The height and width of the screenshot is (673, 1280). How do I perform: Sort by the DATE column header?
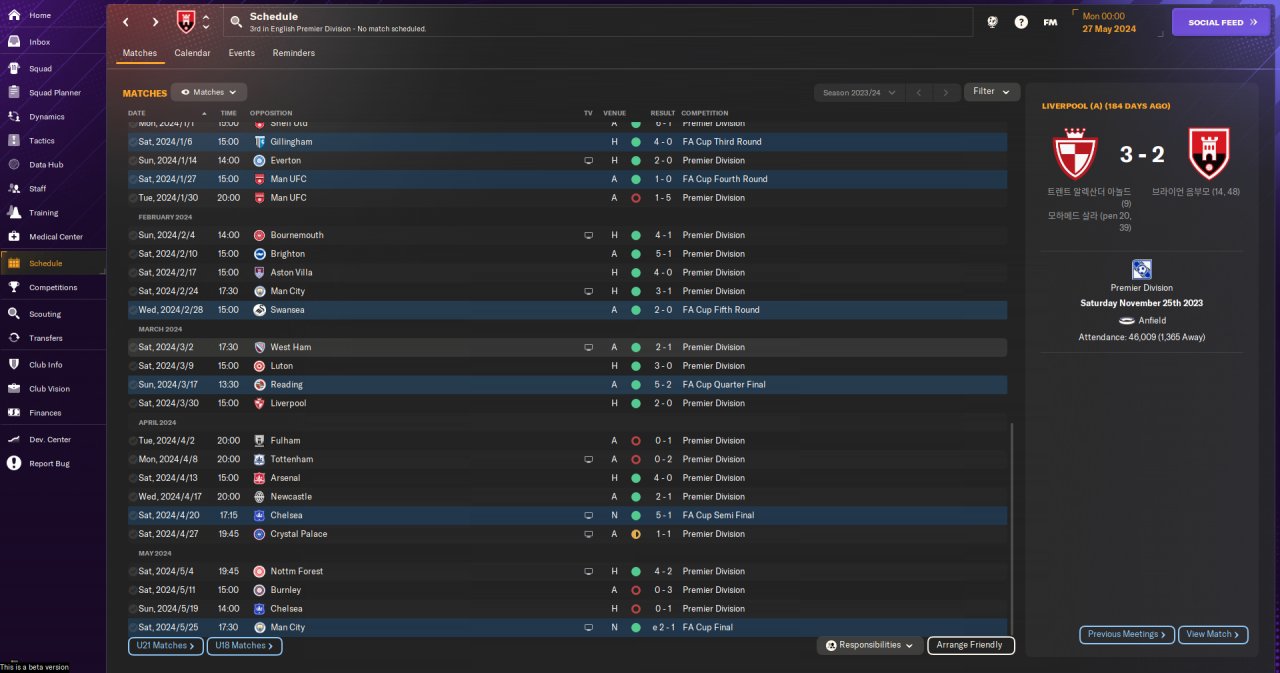pyautogui.click(x=137, y=113)
